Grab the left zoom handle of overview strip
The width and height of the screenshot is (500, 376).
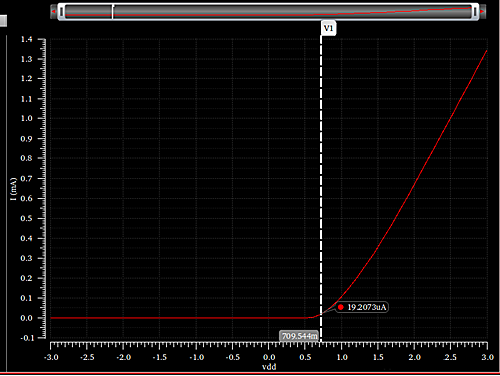(x=62, y=12)
